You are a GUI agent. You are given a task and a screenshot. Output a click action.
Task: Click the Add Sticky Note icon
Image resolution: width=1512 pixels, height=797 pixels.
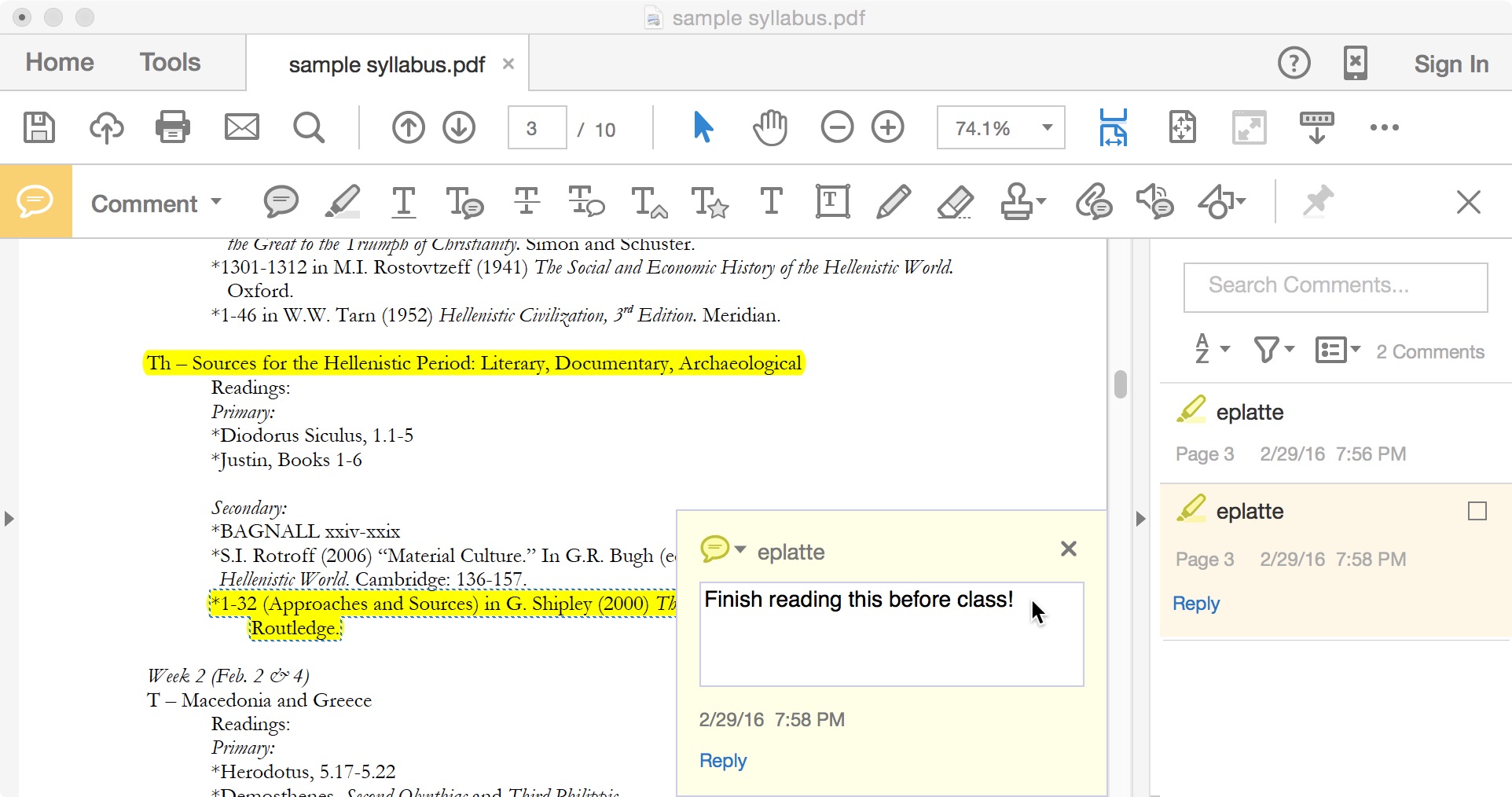tap(281, 203)
